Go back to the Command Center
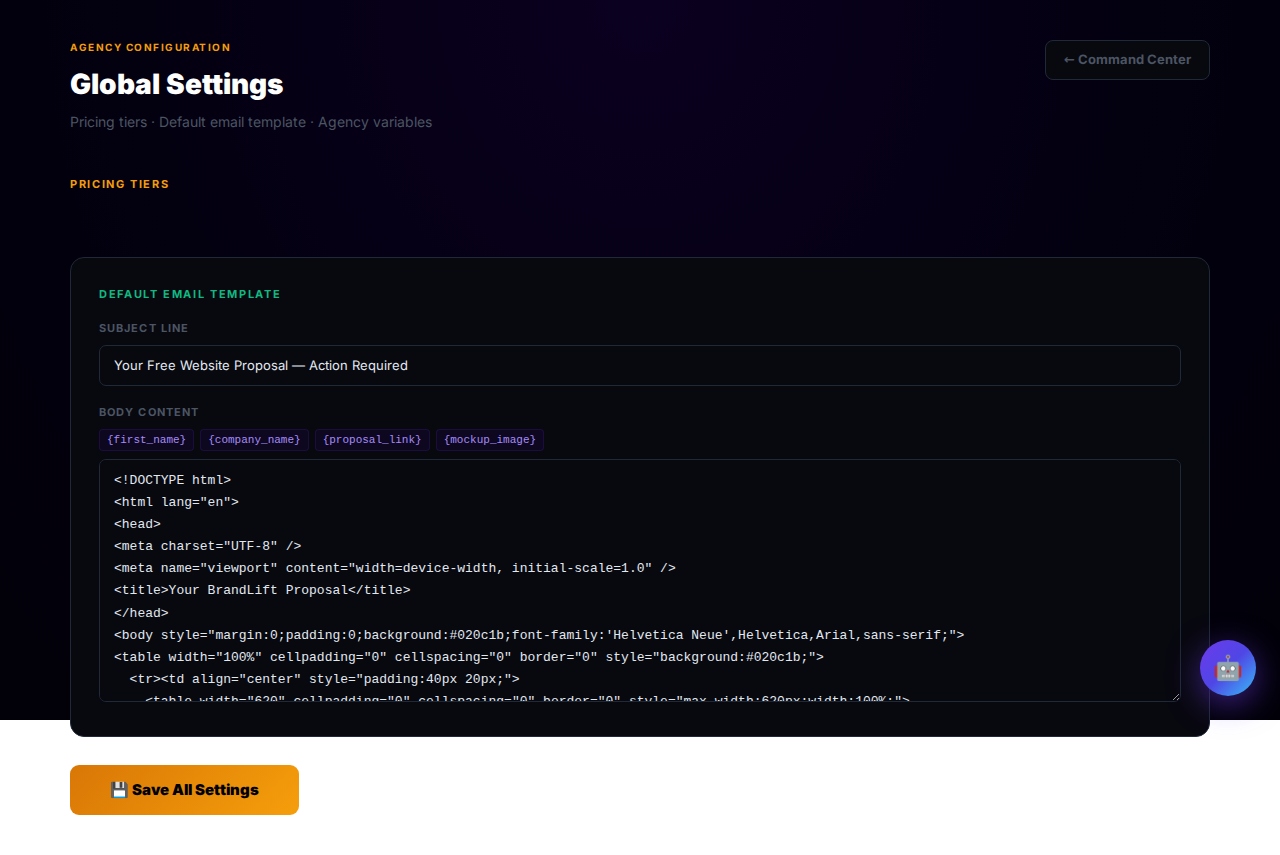The image size is (1280, 855). tap(1127, 60)
